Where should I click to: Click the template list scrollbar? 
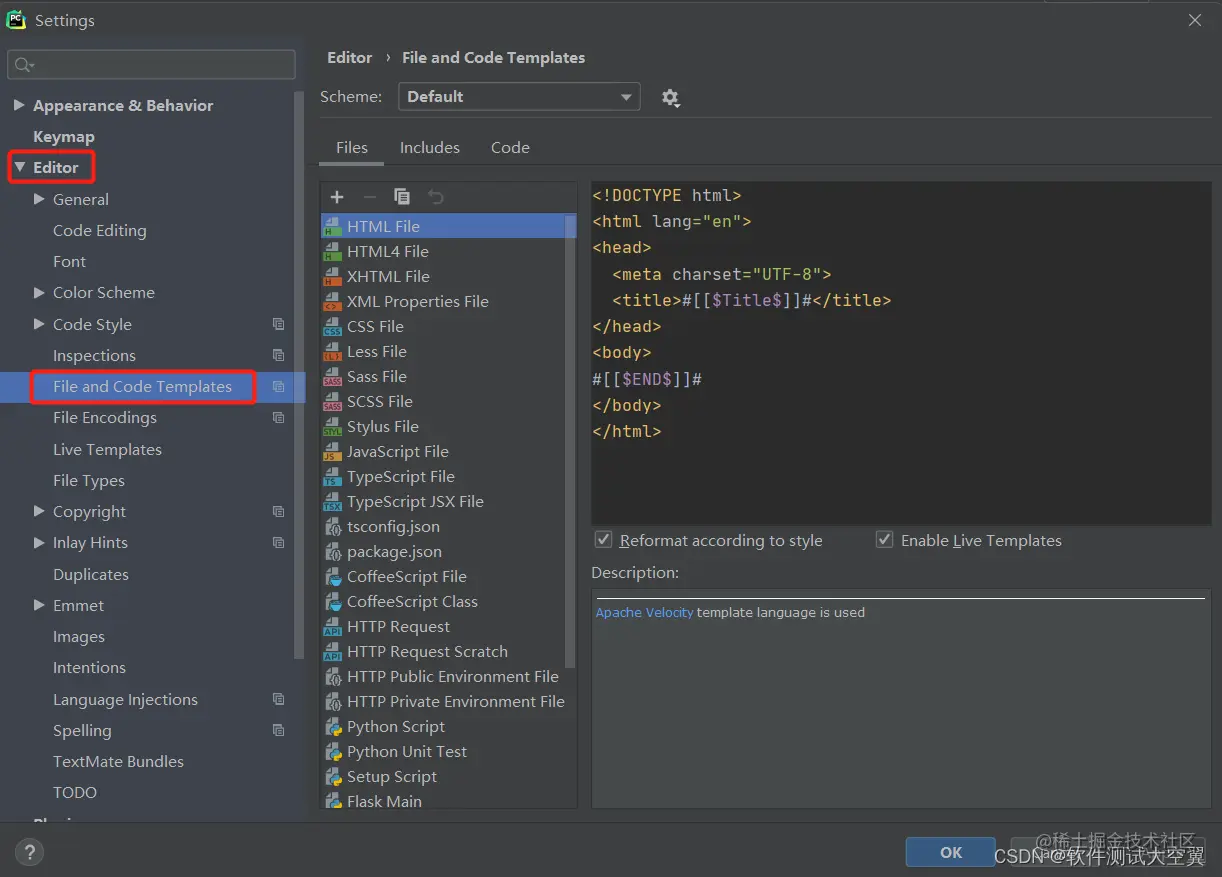[x=571, y=440]
